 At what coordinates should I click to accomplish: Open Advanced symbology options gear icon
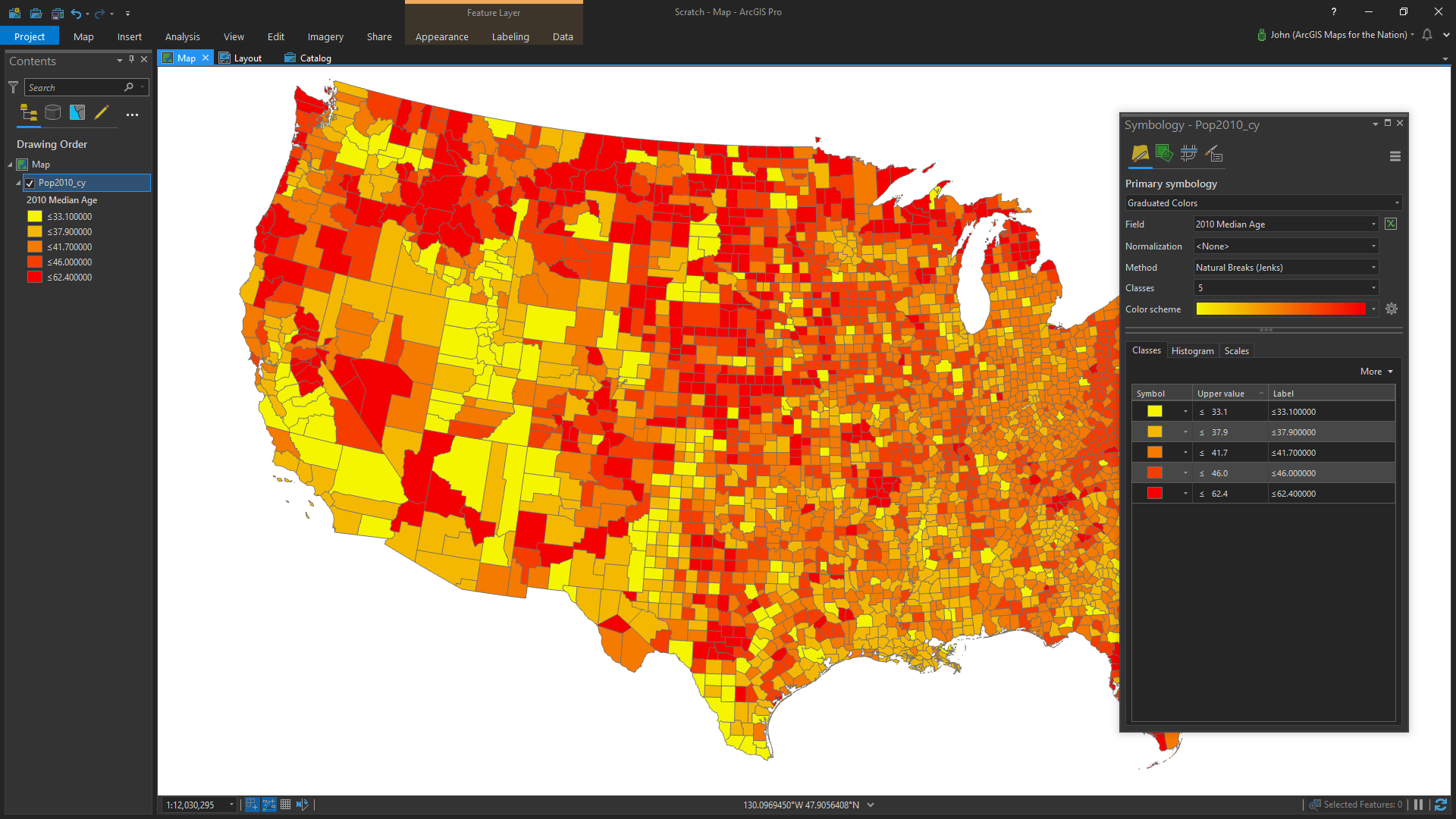coord(1392,309)
